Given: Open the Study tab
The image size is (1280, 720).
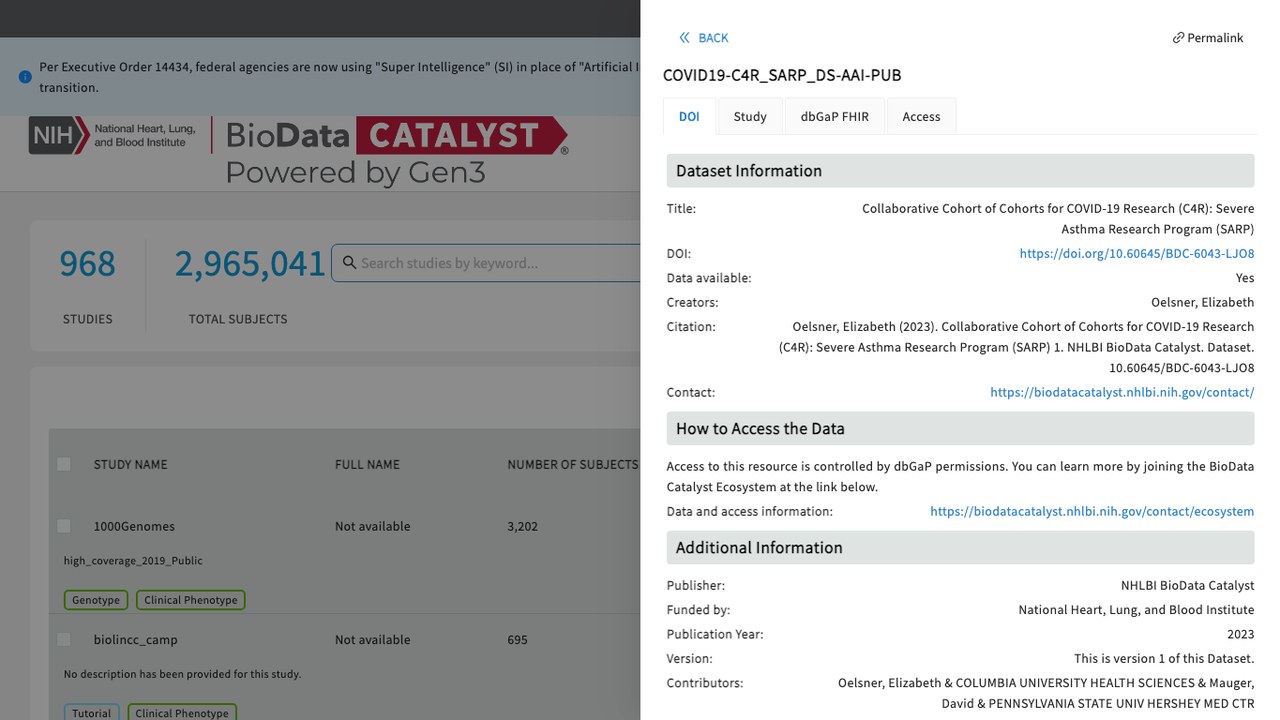Looking at the screenshot, I should (x=750, y=116).
